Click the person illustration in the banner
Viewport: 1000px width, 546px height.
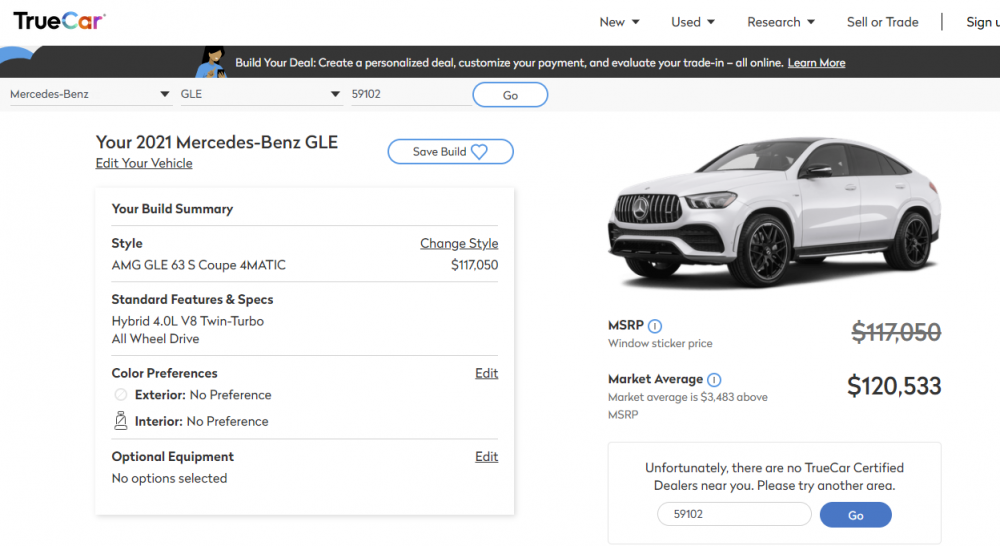[213, 62]
